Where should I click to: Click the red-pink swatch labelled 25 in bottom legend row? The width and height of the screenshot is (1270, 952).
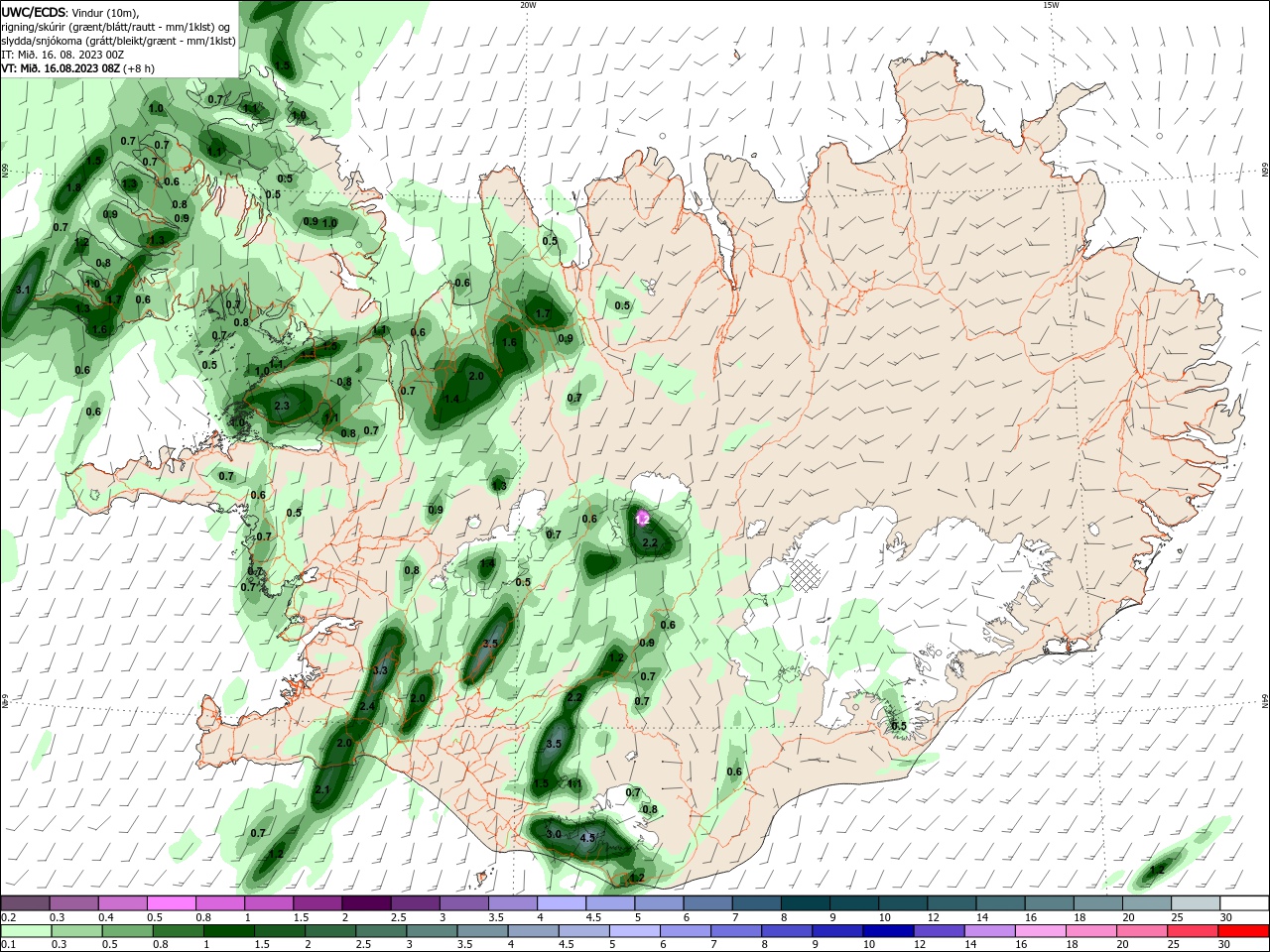[x=1196, y=931]
